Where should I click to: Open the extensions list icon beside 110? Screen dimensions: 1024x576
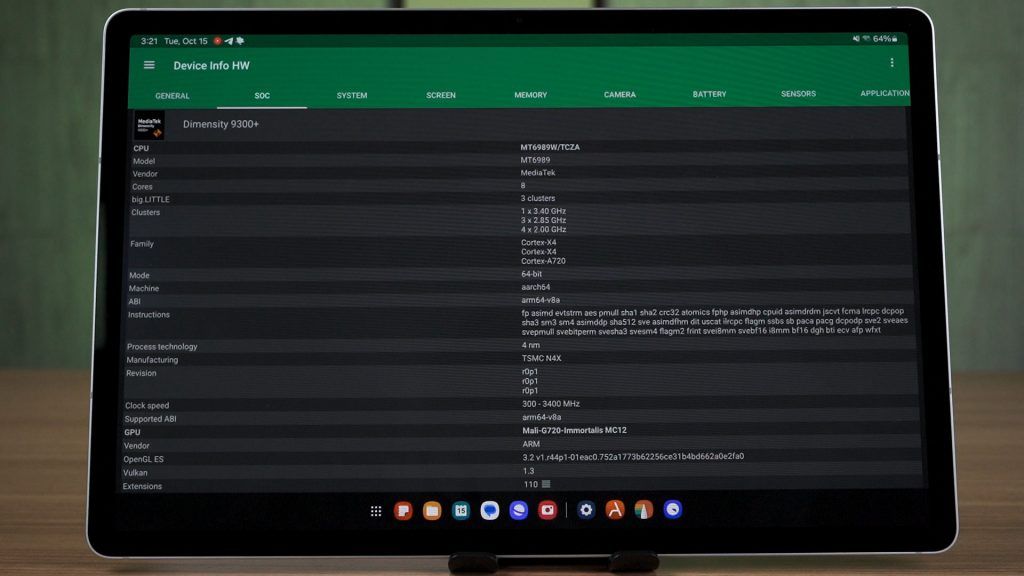point(546,484)
